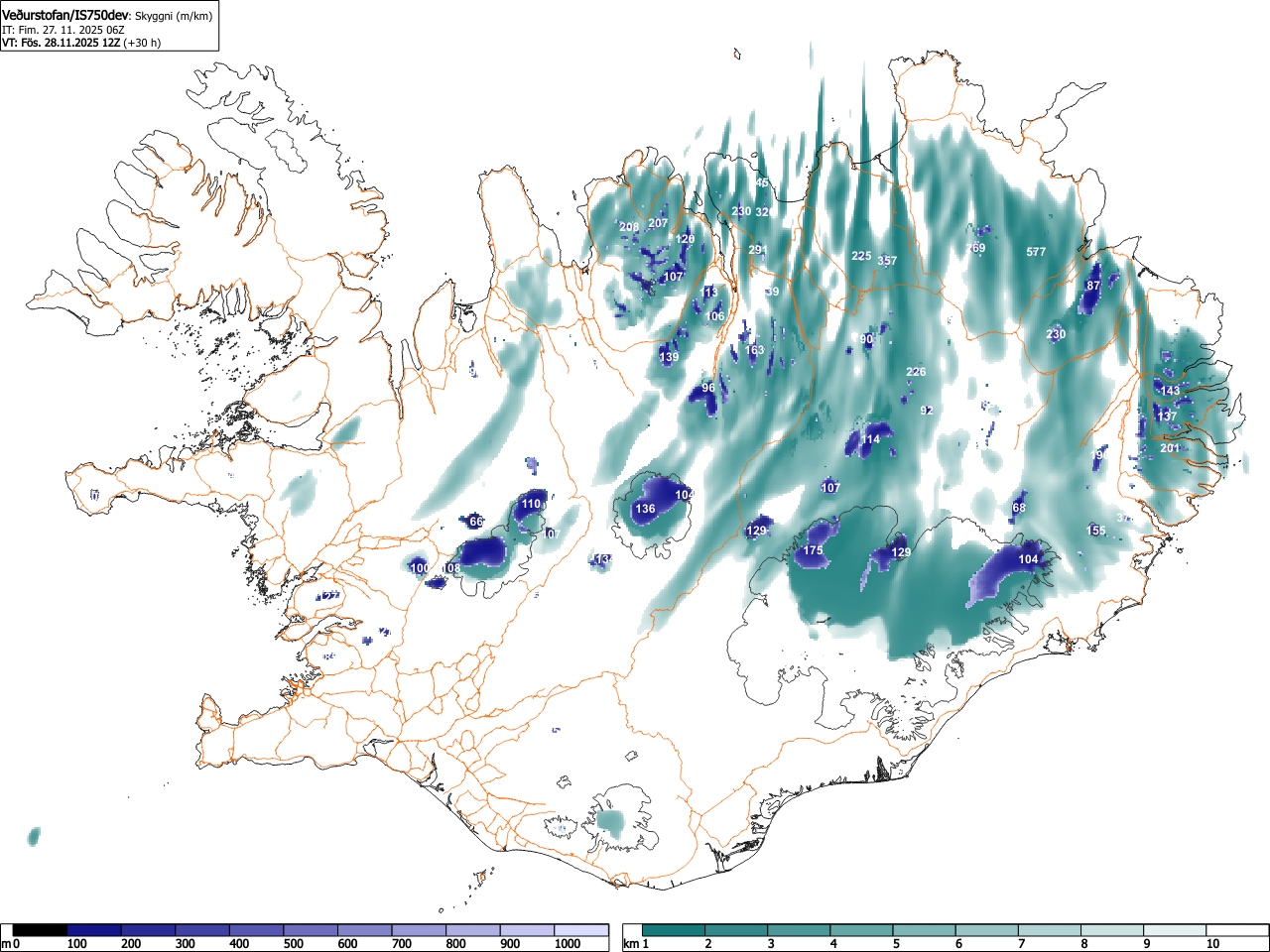Click the 'VT: Fös. 28.11.2025 12Z (+30 h)' line
Screen dimensions: 1270x952
(81, 43)
